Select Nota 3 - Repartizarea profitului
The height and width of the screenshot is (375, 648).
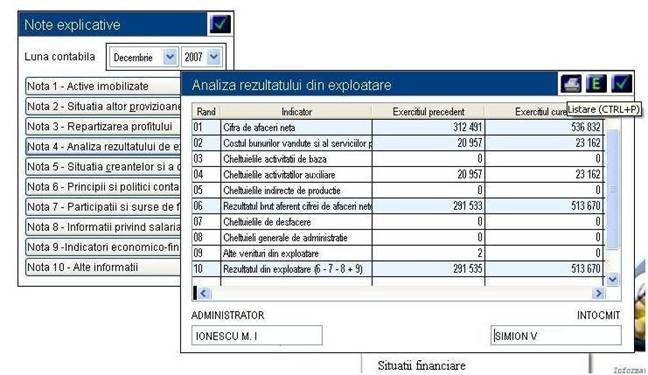pos(103,126)
